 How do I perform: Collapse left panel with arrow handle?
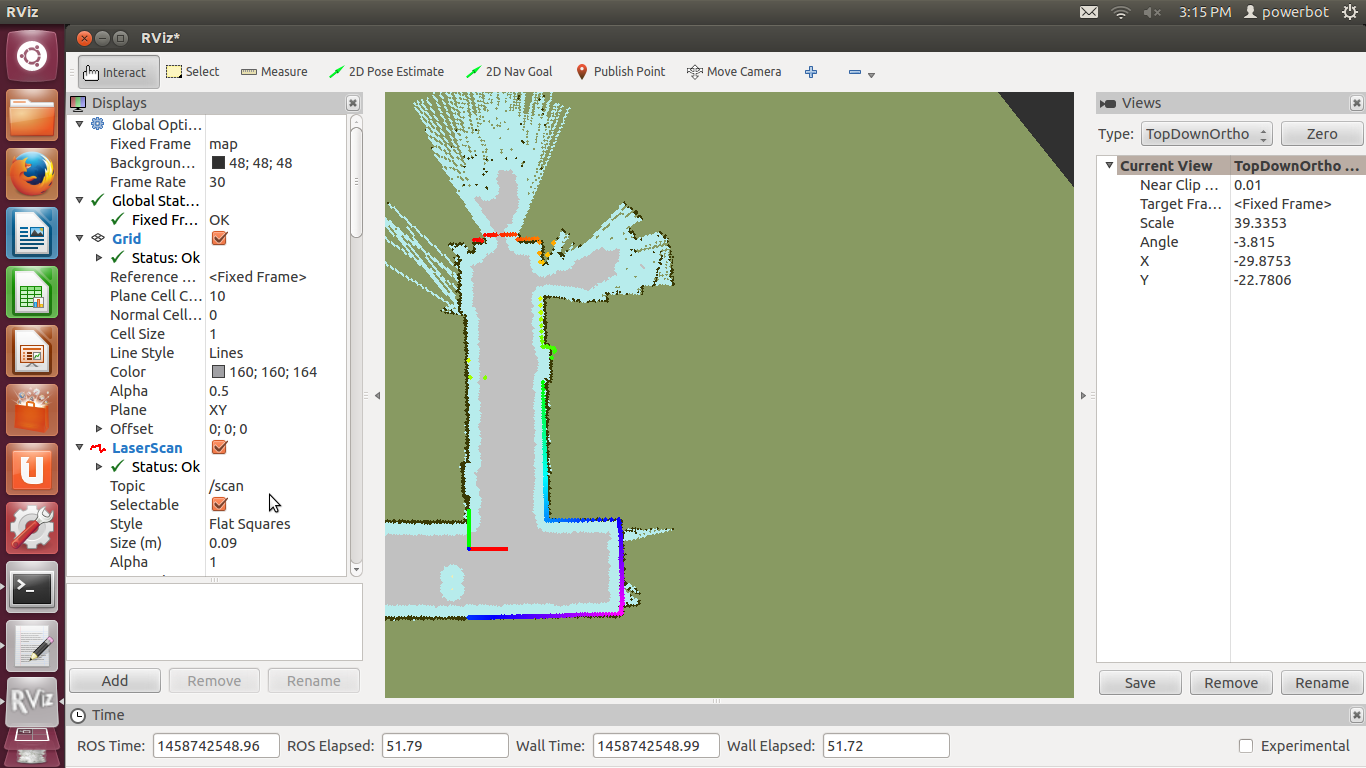pyautogui.click(x=377, y=396)
